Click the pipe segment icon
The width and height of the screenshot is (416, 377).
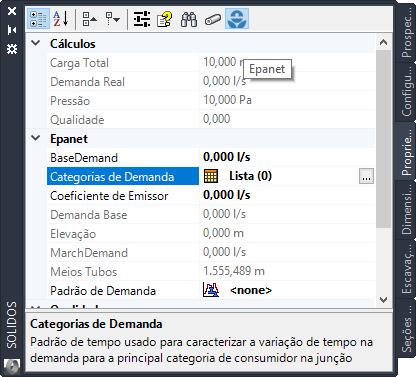coord(213,19)
